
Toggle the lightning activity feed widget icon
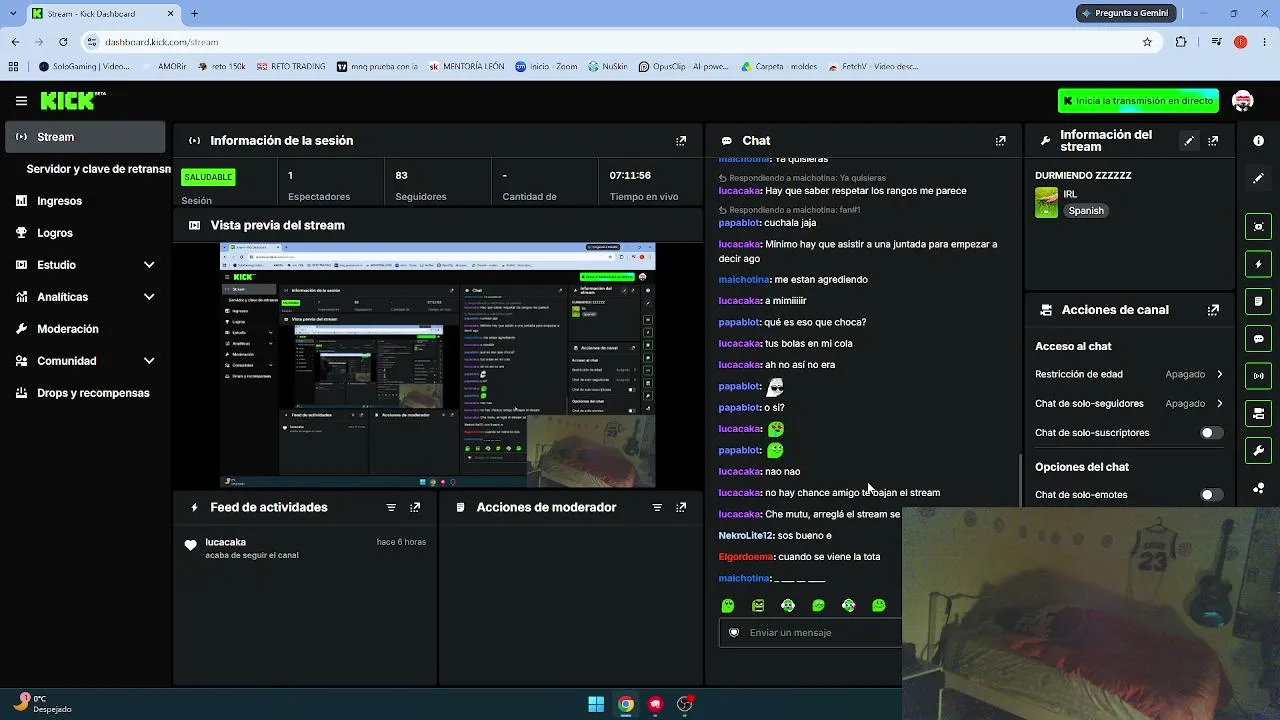pyautogui.click(x=1259, y=264)
